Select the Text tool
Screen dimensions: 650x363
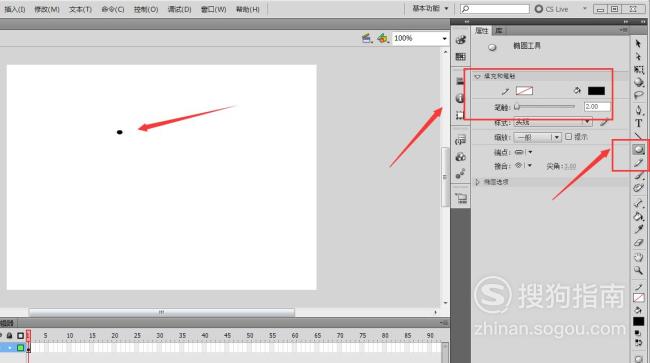(x=638, y=123)
